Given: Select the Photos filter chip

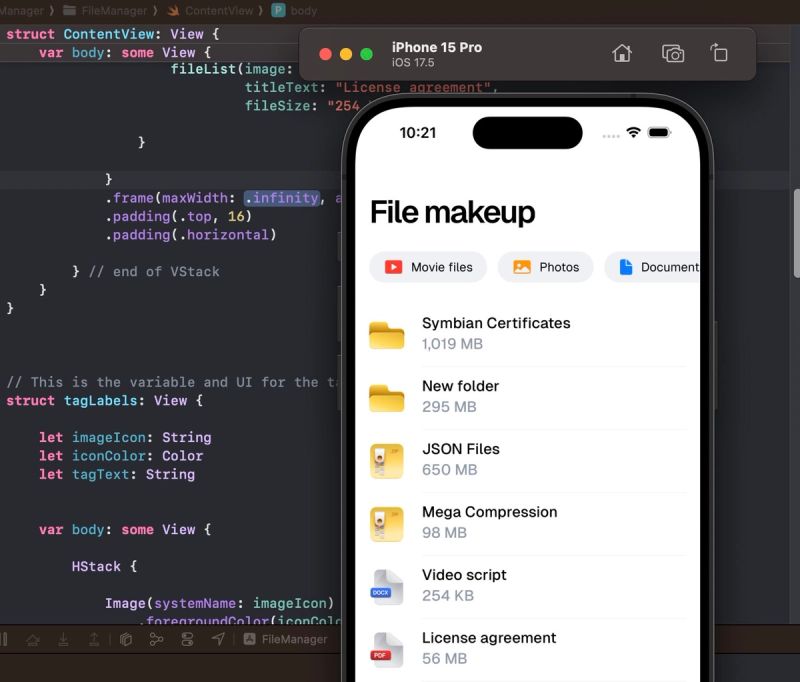Looking at the screenshot, I should pyautogui.click(x=545, y=267).
